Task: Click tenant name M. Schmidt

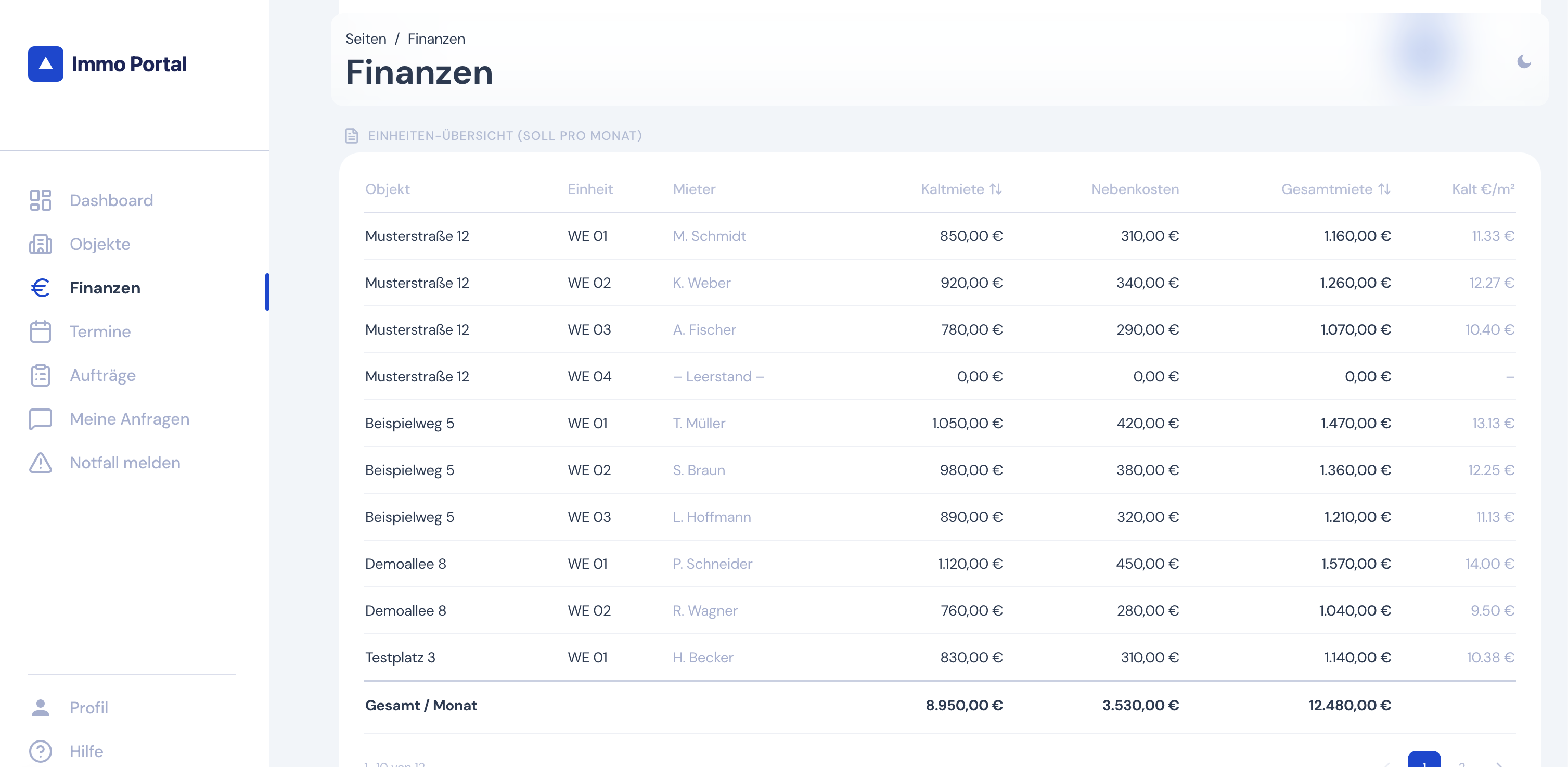Action: 709,236
